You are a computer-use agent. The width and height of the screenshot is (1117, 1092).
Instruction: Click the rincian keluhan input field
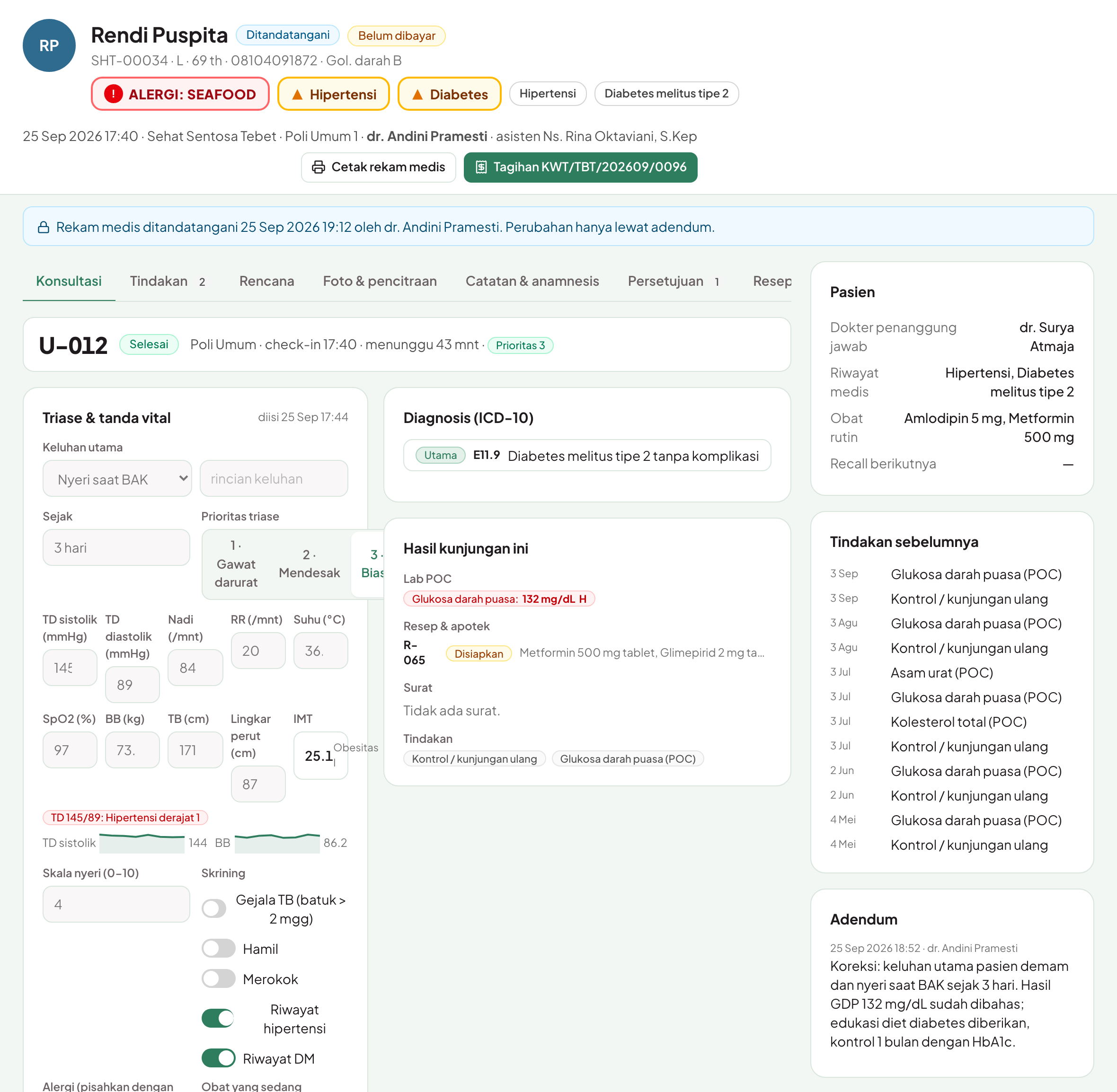[274, 478]
